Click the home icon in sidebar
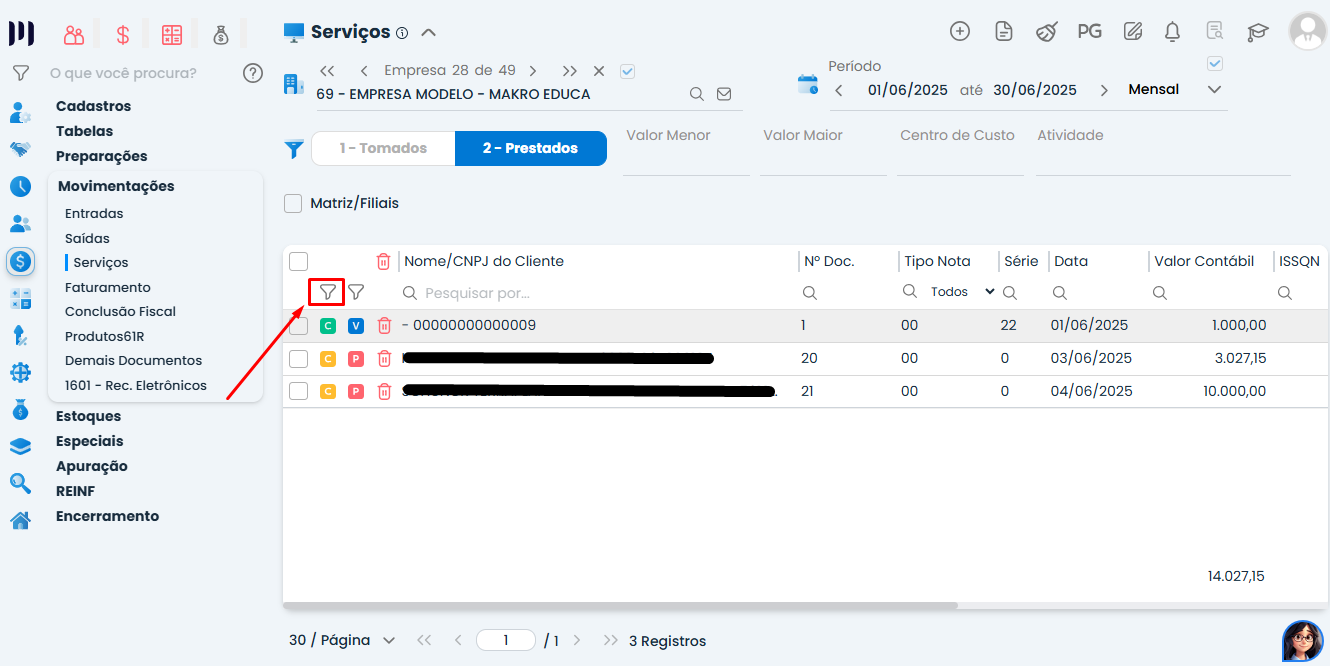Image resolution: width=1330 pixels, height=666 pixels. [20, 520]
